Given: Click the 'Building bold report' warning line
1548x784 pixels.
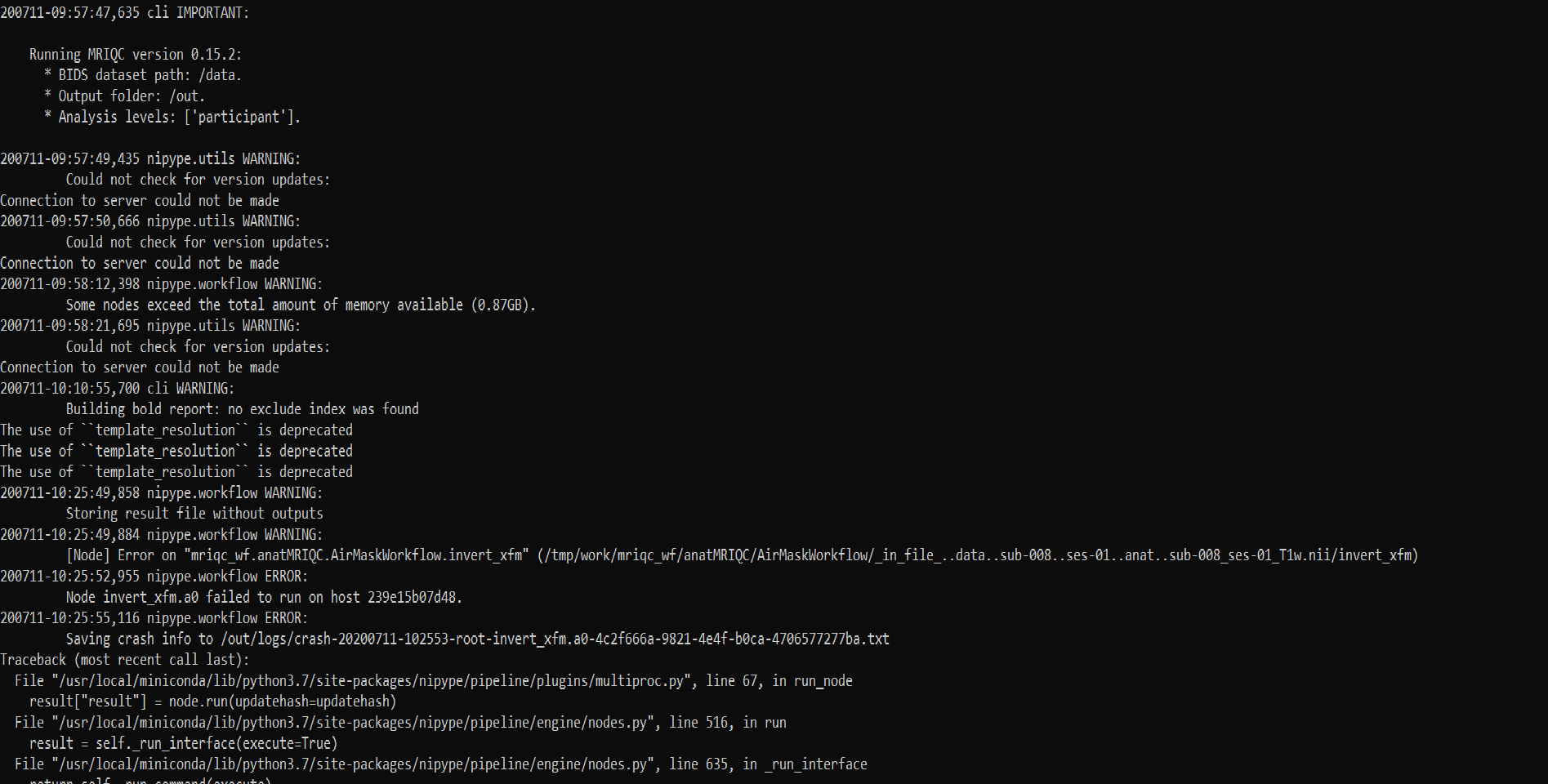Looking at the screenshot, I should (x=242, y=409).
